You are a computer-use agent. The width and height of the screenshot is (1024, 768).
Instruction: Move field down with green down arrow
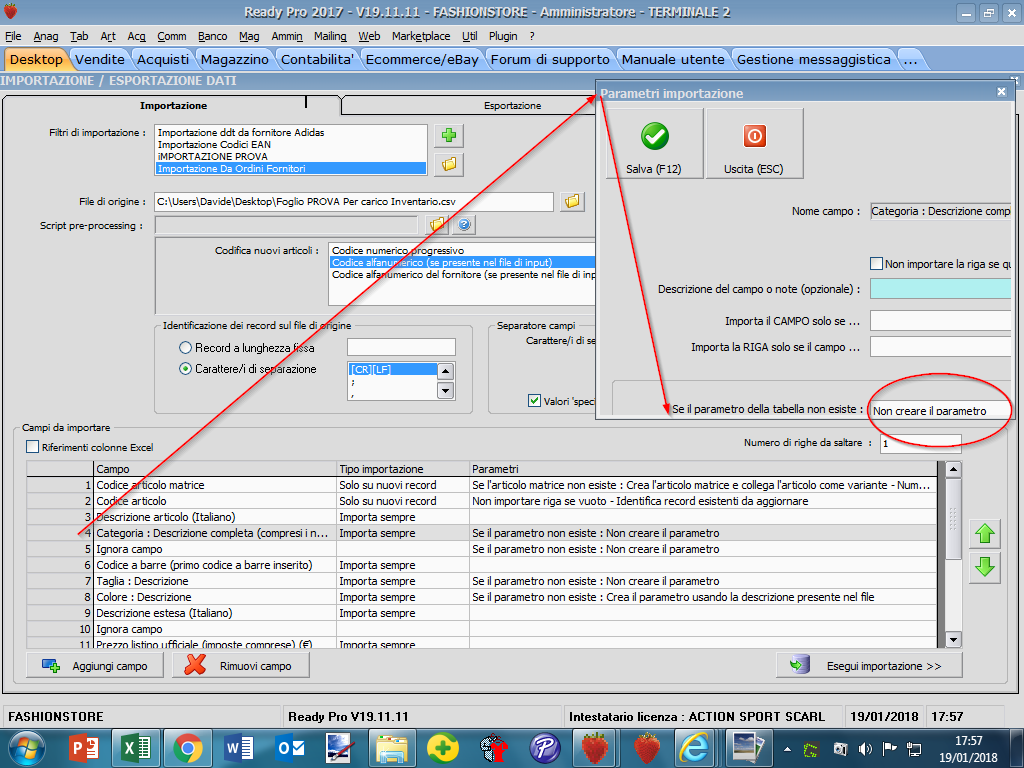984,567
